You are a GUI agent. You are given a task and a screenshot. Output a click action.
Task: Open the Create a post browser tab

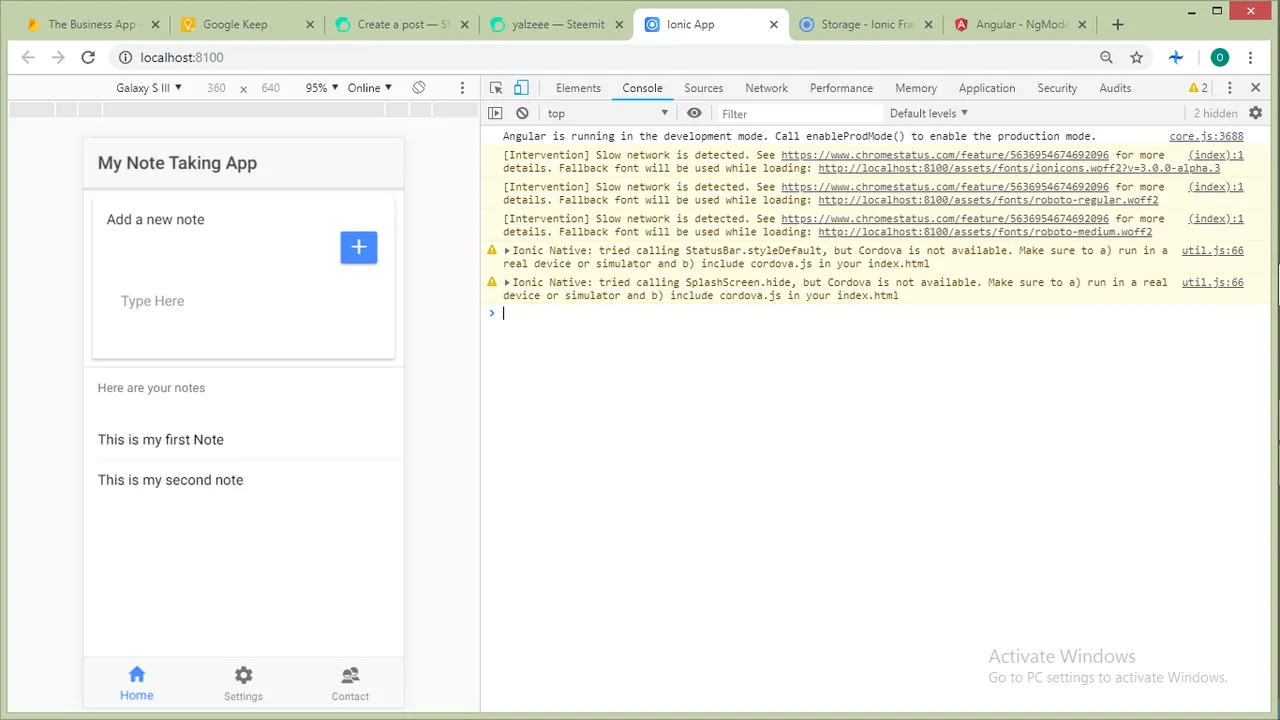click(x=403, y=24)
